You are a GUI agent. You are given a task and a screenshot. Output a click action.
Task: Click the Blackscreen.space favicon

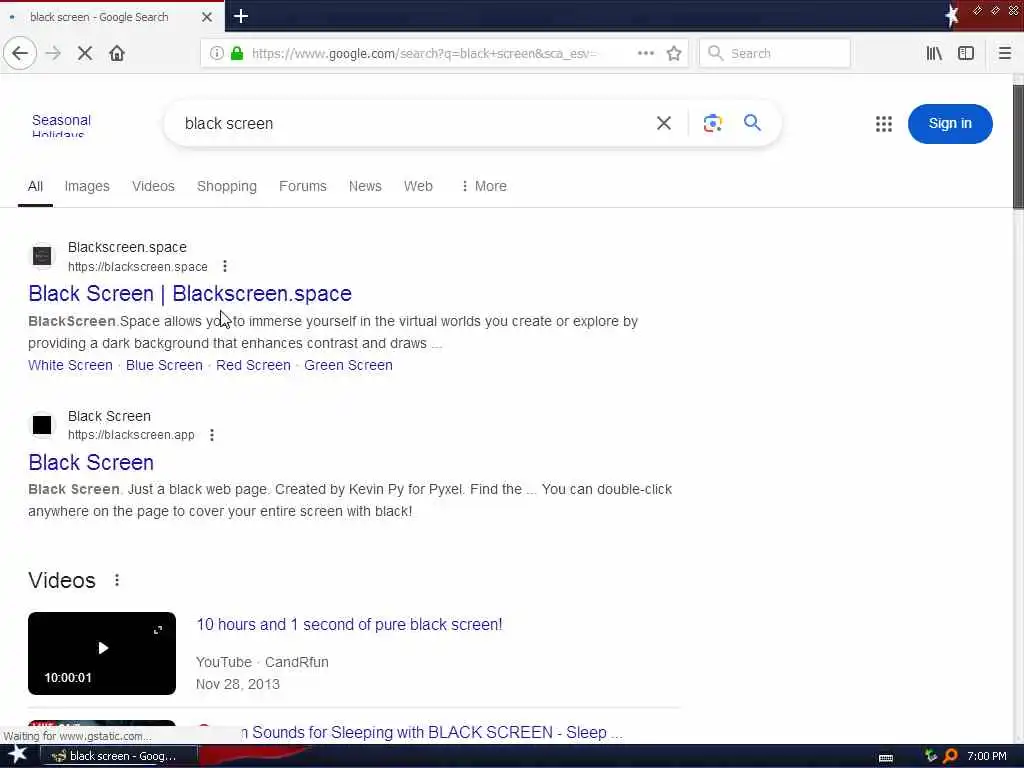click(x=42, y=256)
